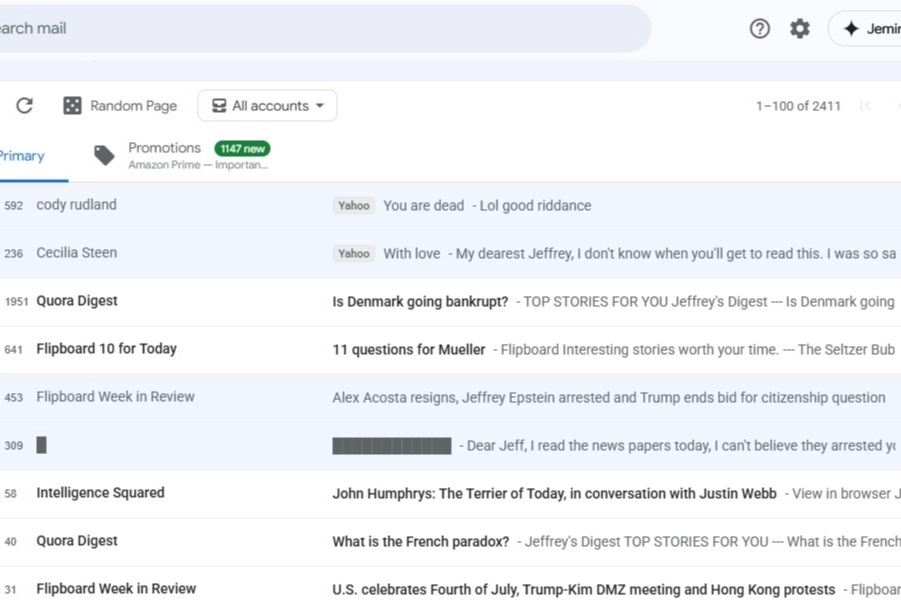Screen dimensions: 901x601
Task: Jump to first page arrow icon
Action: [x=866, y=106]
